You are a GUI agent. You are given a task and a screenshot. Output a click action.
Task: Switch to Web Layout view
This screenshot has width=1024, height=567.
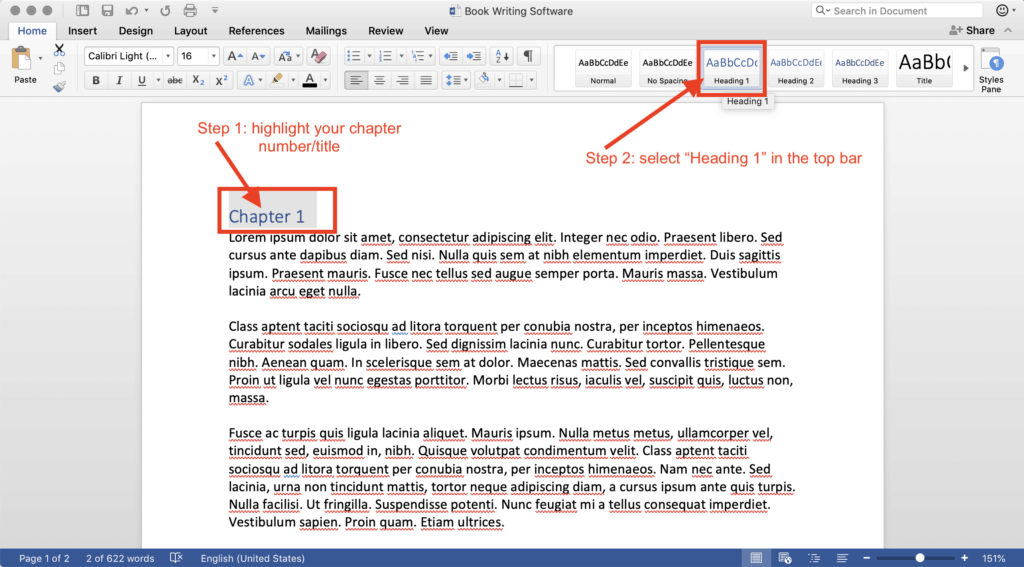[785, 558]
